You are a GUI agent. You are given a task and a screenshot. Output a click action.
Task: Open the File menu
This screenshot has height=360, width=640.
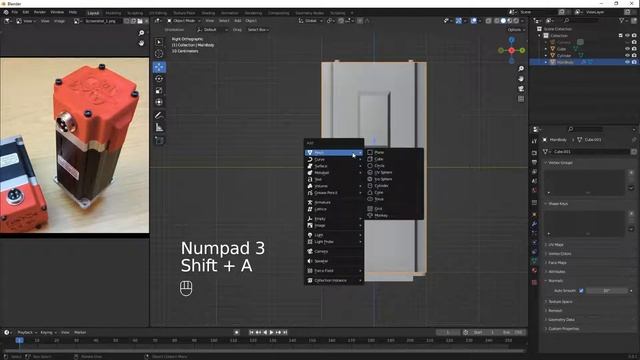15,12
